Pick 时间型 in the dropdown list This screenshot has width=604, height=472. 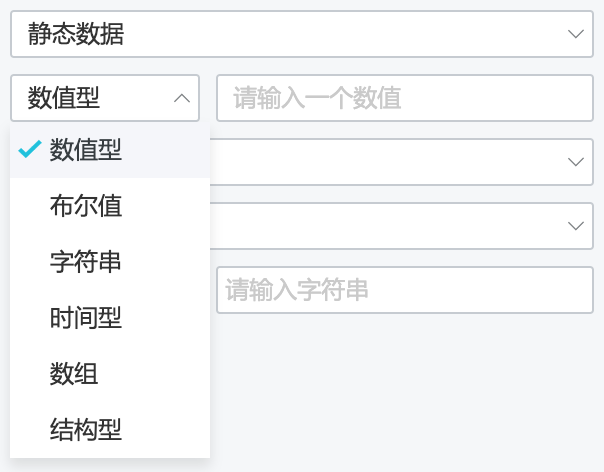110,317
